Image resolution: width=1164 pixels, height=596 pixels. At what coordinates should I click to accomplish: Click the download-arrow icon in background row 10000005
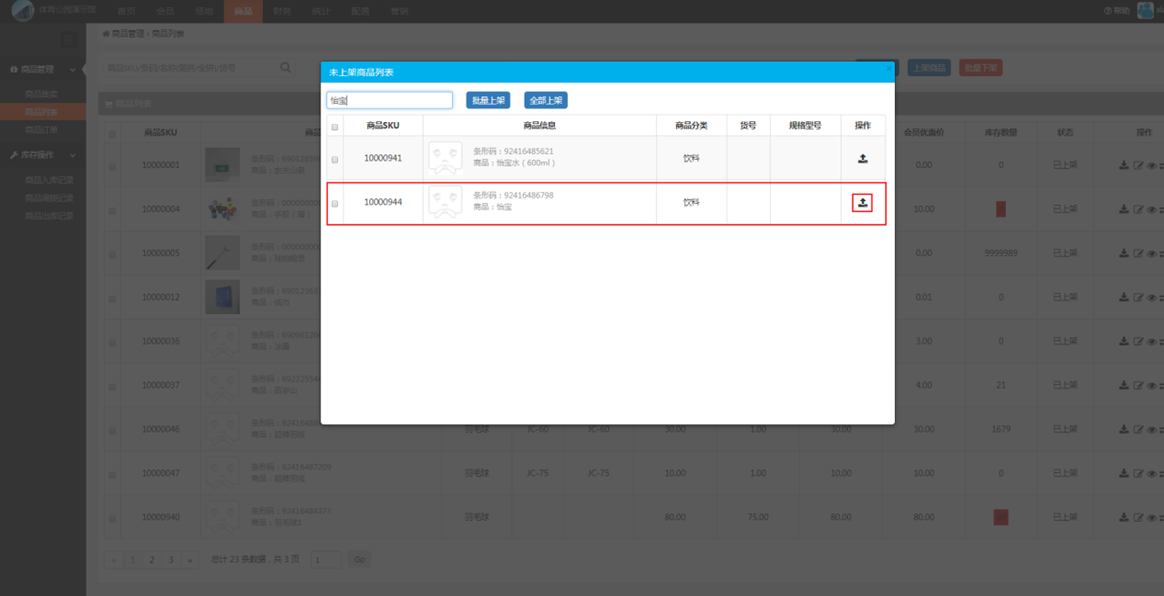[x=1124, y=253]
